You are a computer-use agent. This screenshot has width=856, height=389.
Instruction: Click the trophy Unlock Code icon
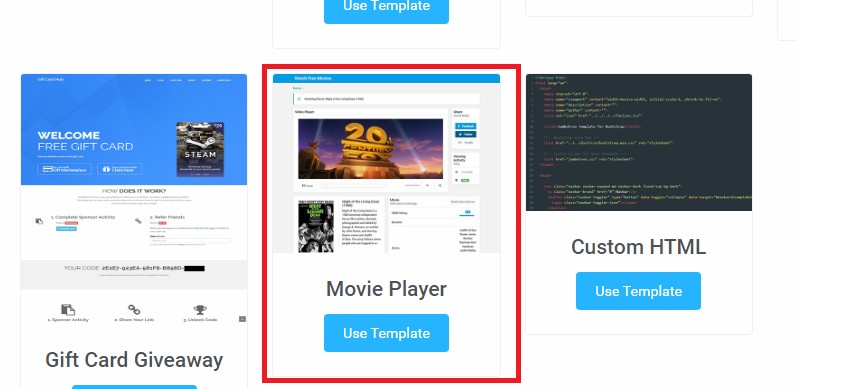pyautogui.click(x=200, y=310)
